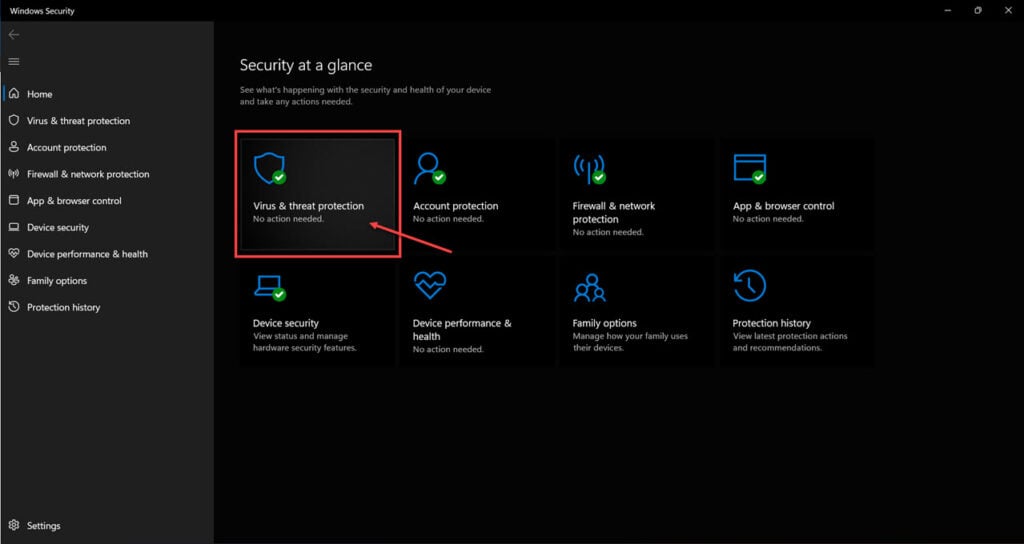Click the back arrow icon

[x=14, y=35]
